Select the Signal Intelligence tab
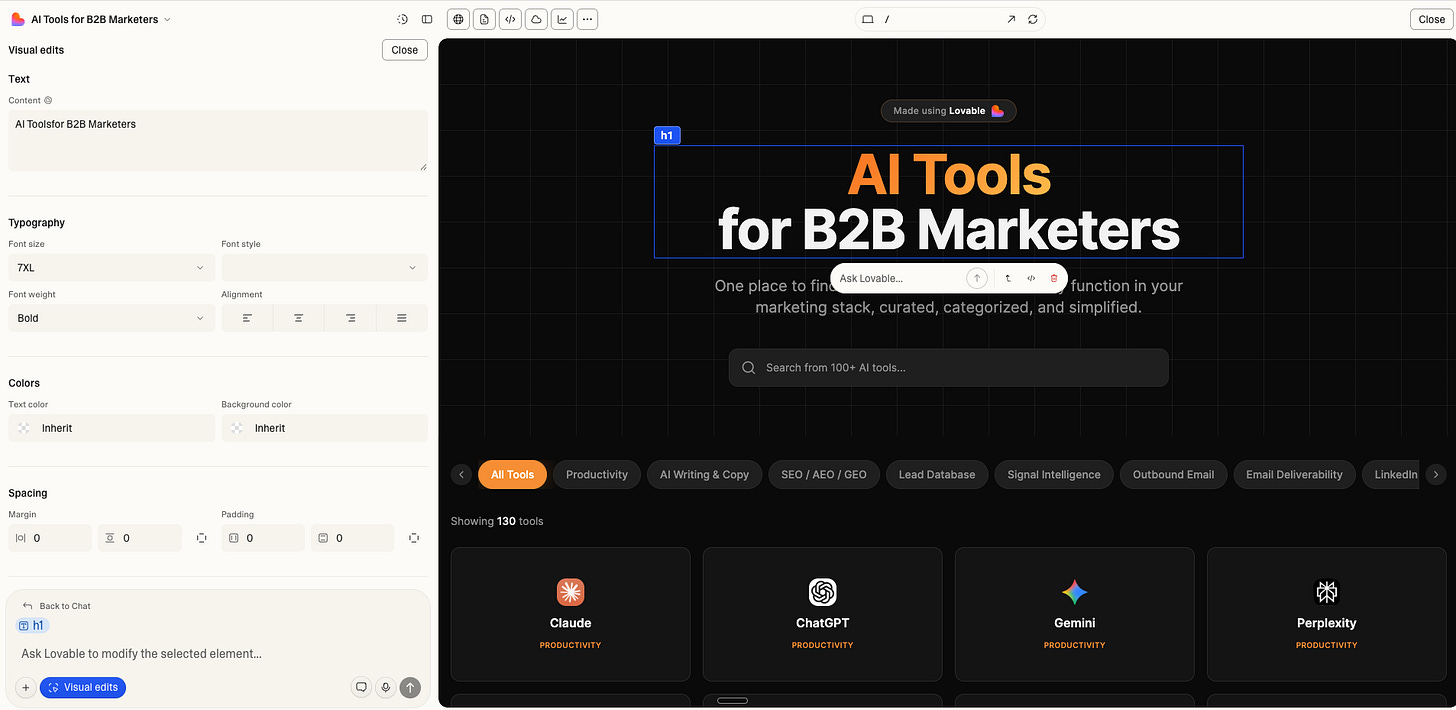 point(1054,475)
